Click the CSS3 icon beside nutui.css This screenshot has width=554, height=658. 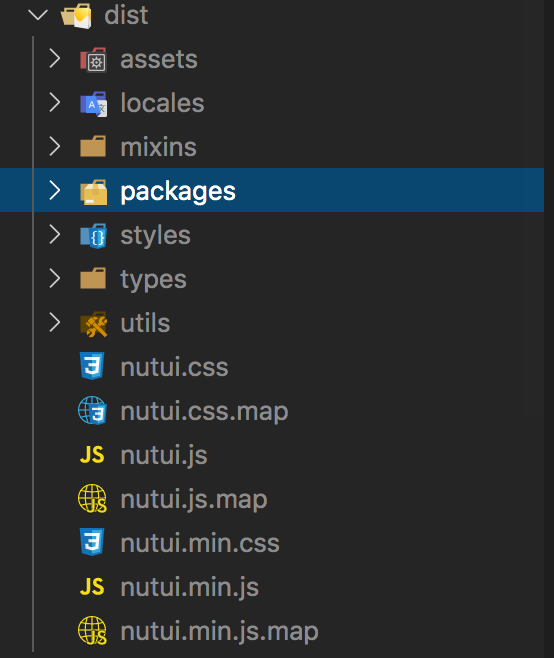coord(92,366)
